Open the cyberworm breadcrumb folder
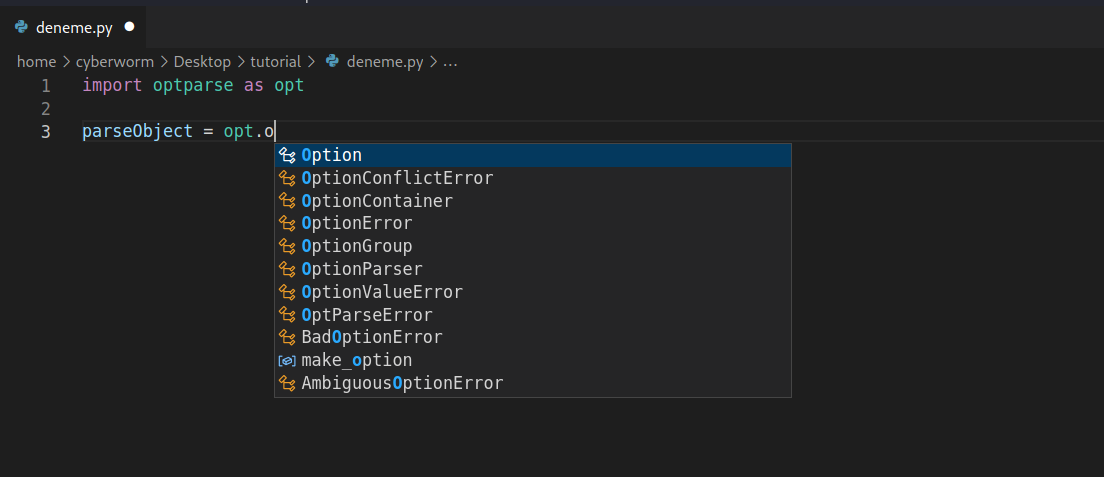This screenshot has height=477, width=1104. point(115,62)
